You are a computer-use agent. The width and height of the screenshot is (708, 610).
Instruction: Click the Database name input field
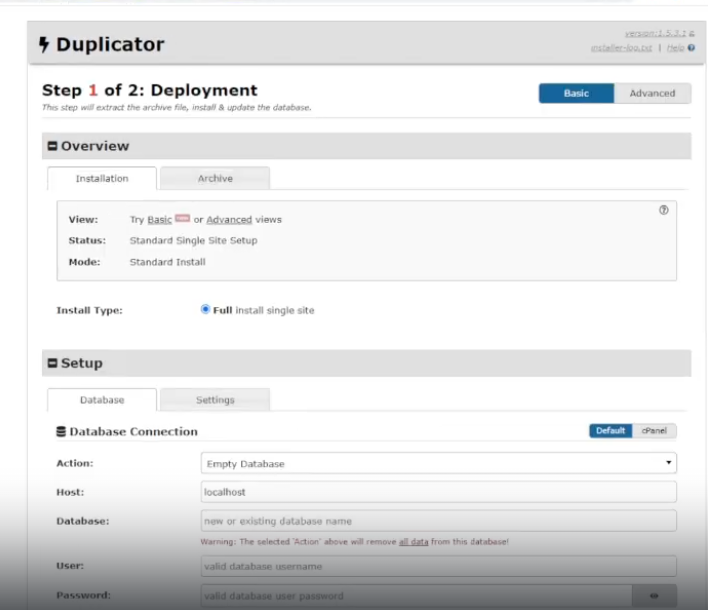point(438,521)
